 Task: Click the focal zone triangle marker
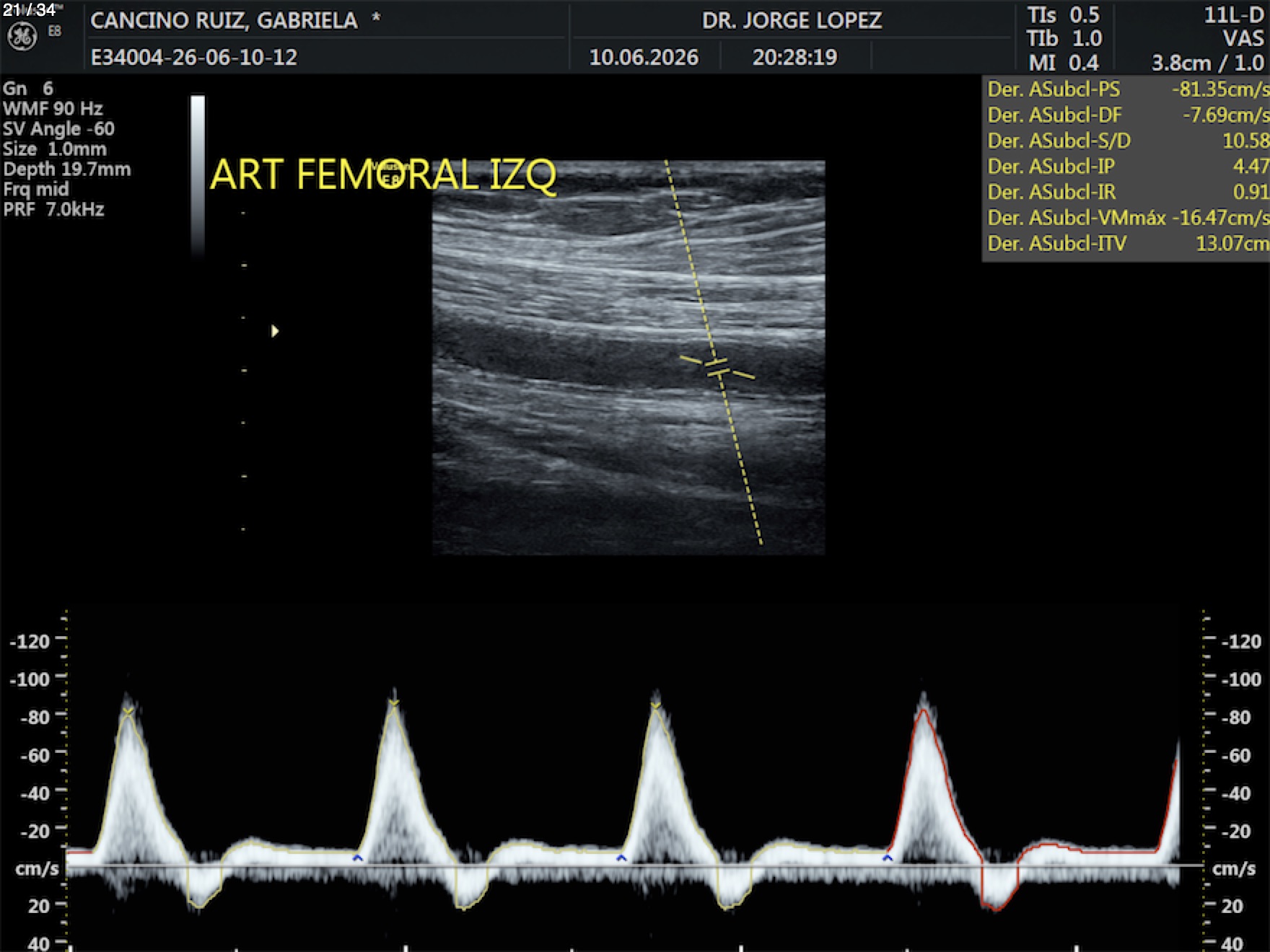click(x=275, y=331)
